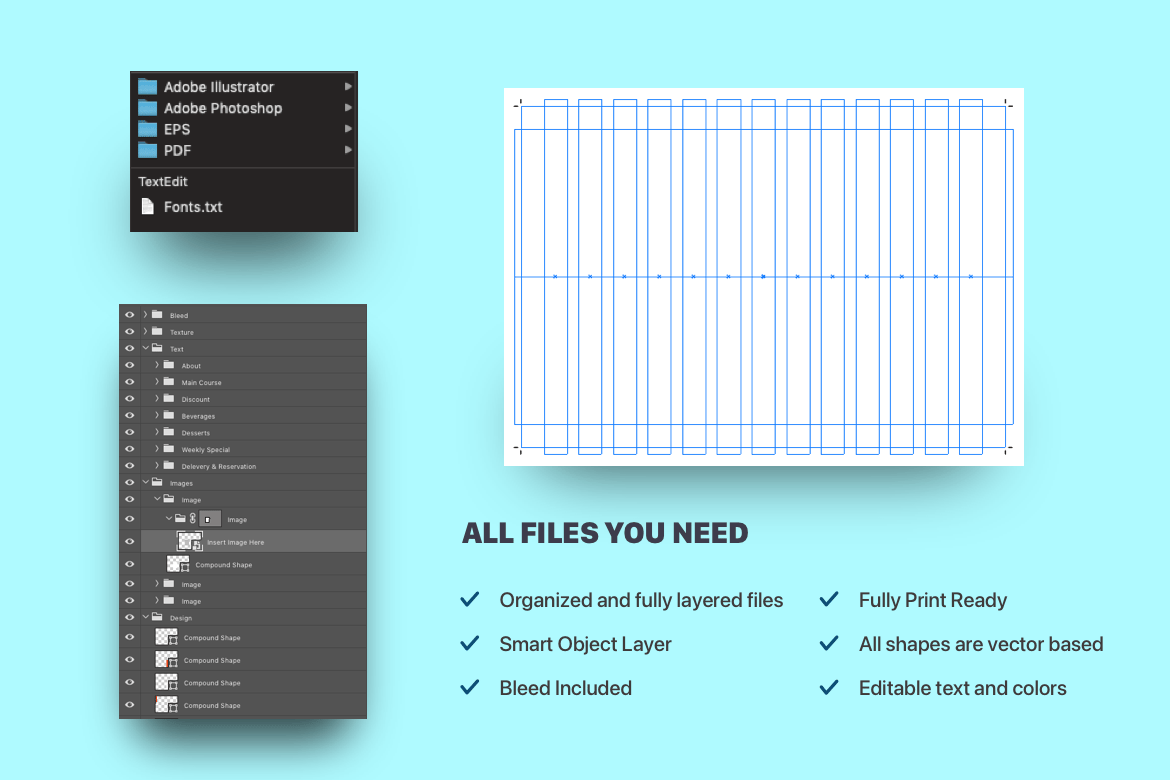Toggle visibility of Insert Image Here layer
Viewport: 1170px width, 780px height.
(x=129, y=542)
